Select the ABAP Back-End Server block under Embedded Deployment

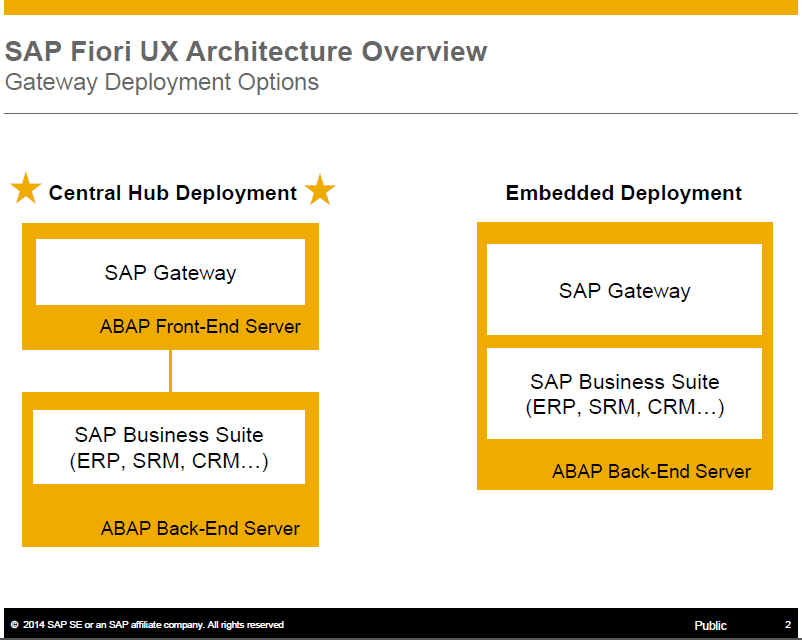[623, 471]
